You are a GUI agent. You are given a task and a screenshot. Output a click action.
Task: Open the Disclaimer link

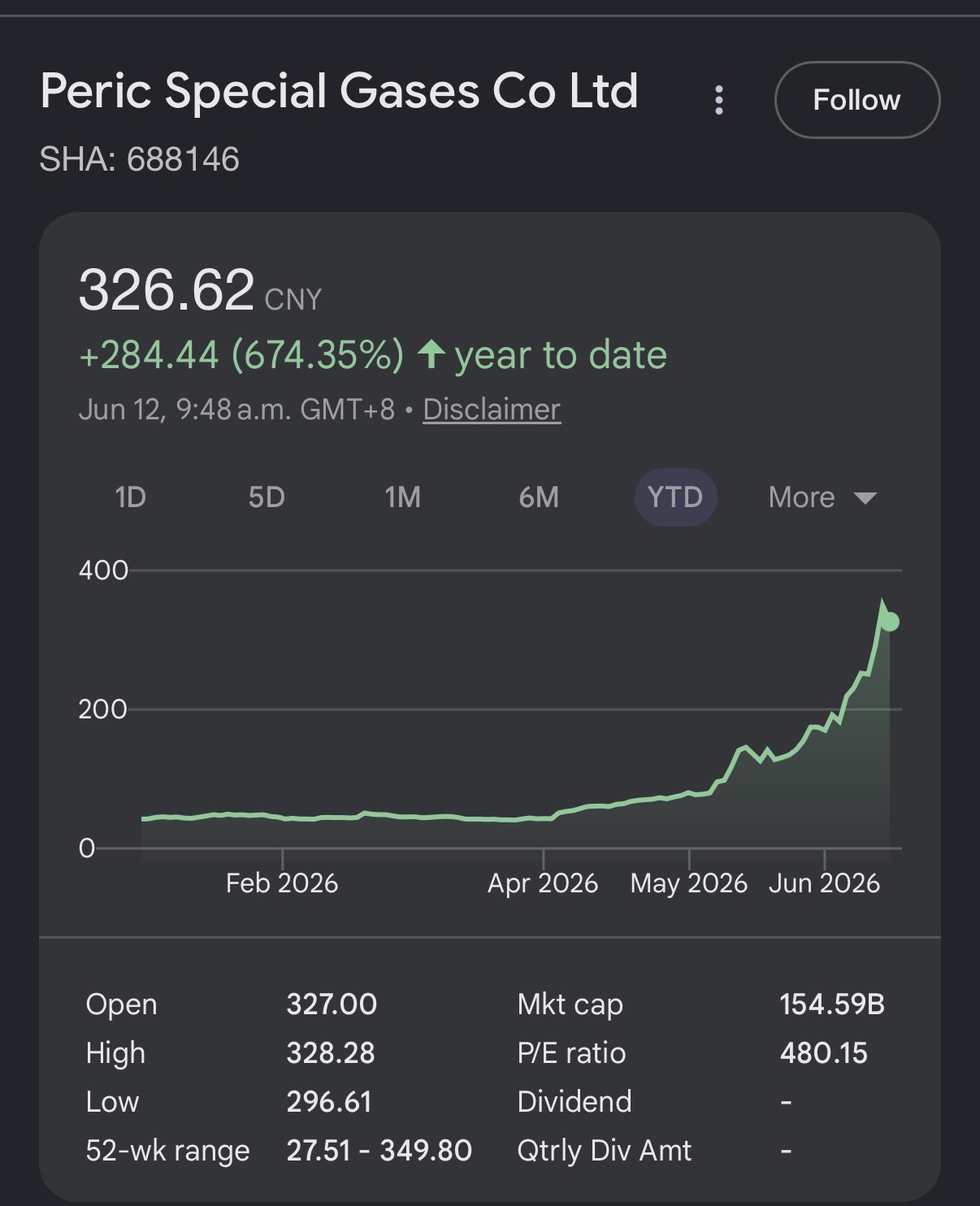click(x=492, y=409)
